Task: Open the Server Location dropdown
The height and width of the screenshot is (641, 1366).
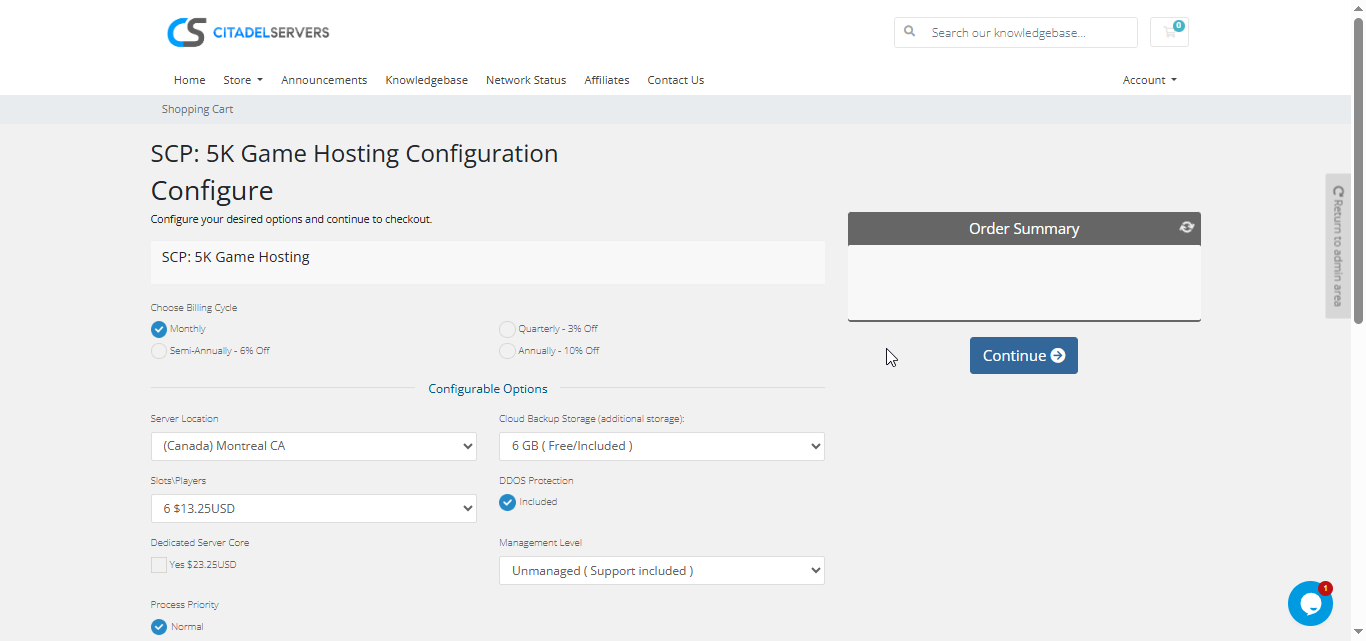Action: [313, 446]
